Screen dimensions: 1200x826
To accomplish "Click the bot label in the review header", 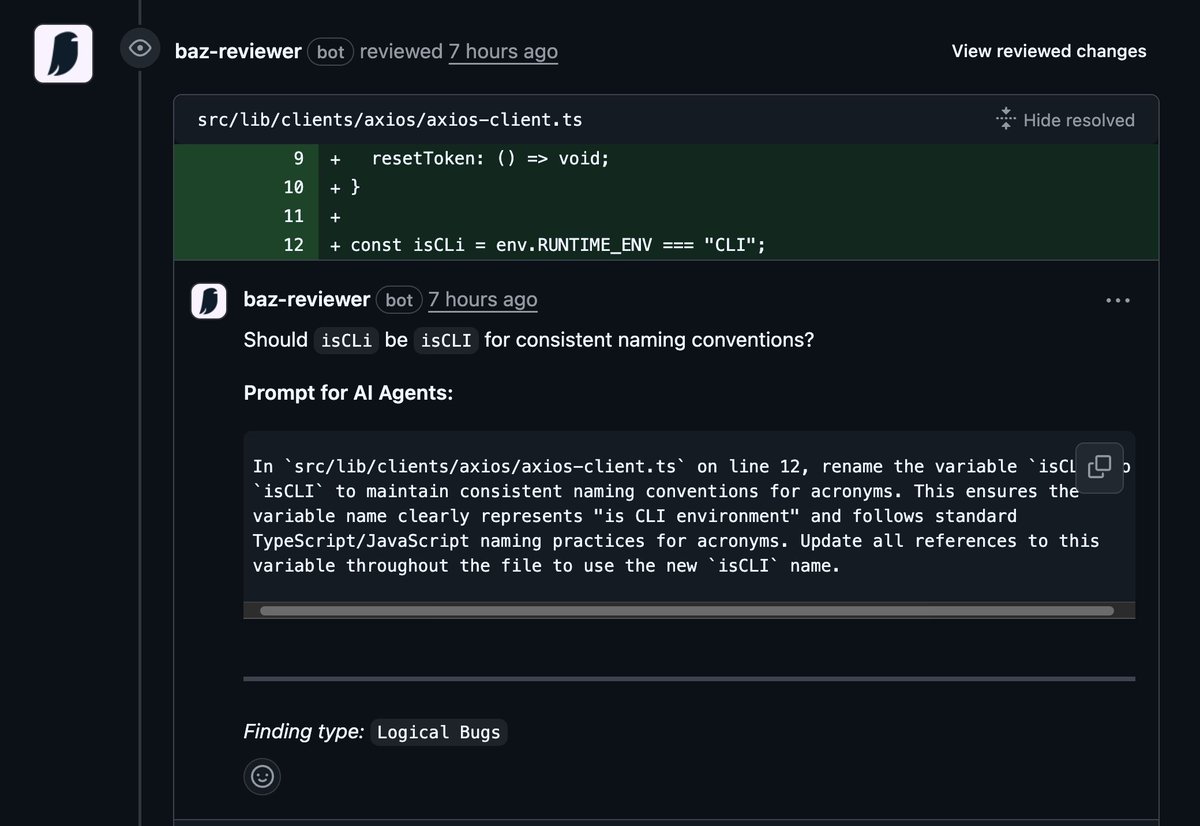I will tap(330, 51).
